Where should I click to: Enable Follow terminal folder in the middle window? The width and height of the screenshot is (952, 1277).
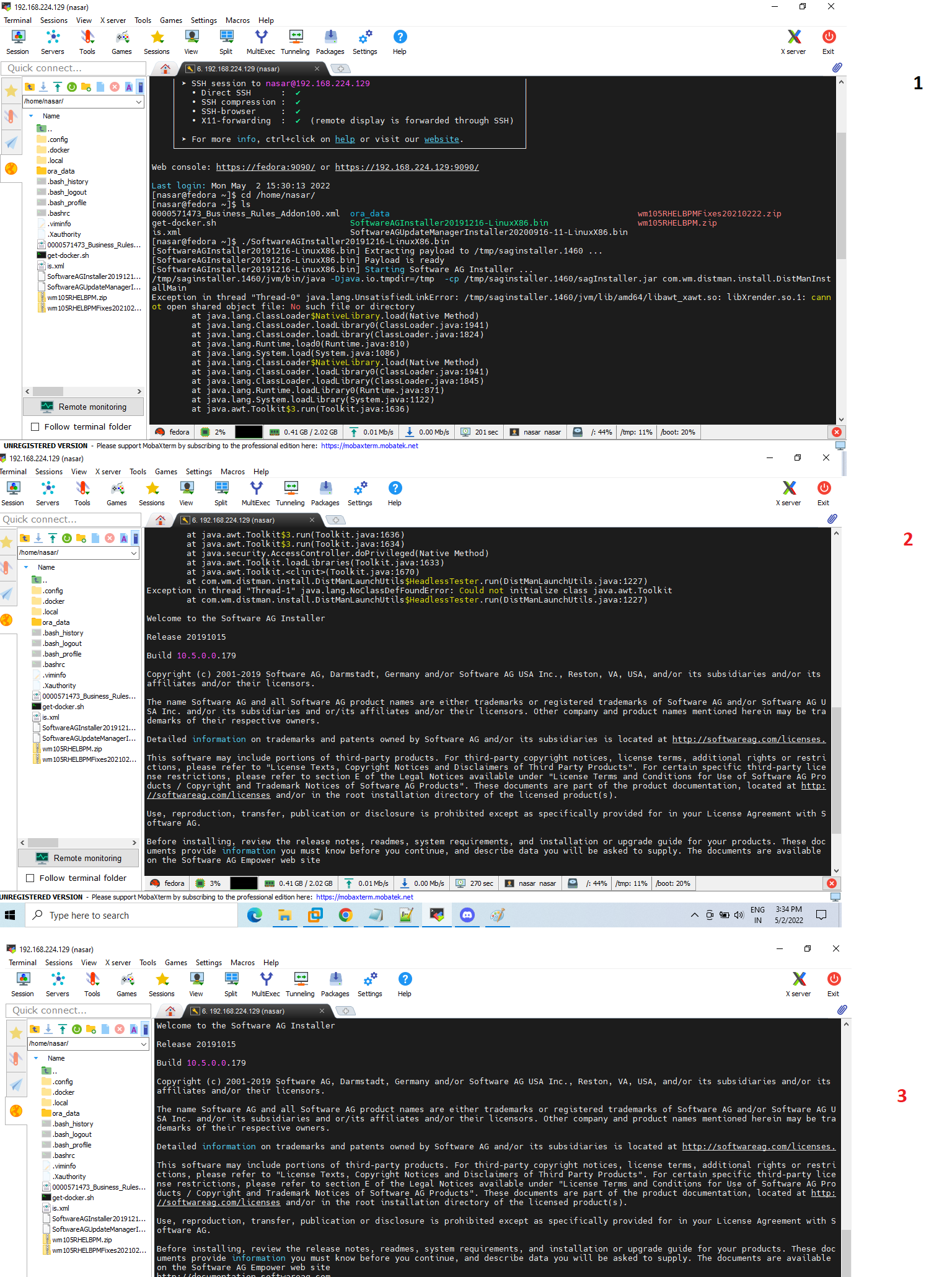[x=30, y=878]
